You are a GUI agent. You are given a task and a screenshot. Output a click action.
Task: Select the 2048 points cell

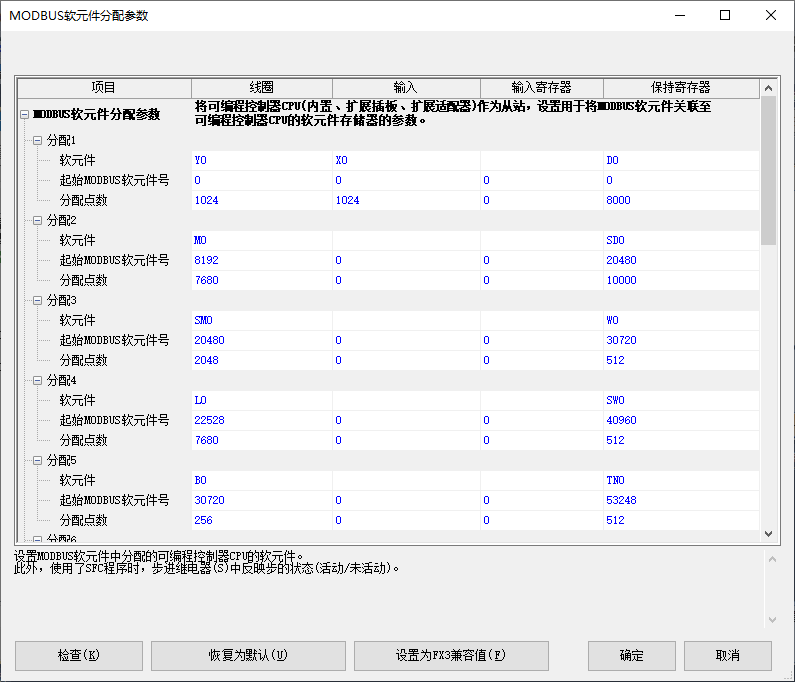(262, 361)
